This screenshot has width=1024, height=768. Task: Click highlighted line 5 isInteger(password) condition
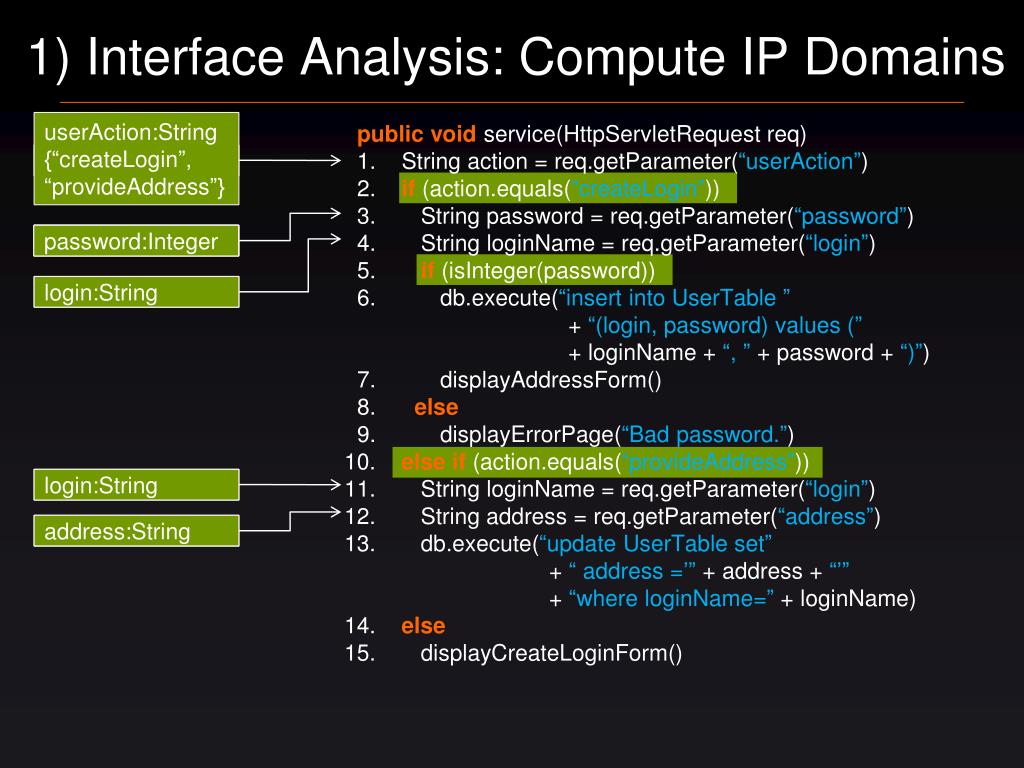544,270
